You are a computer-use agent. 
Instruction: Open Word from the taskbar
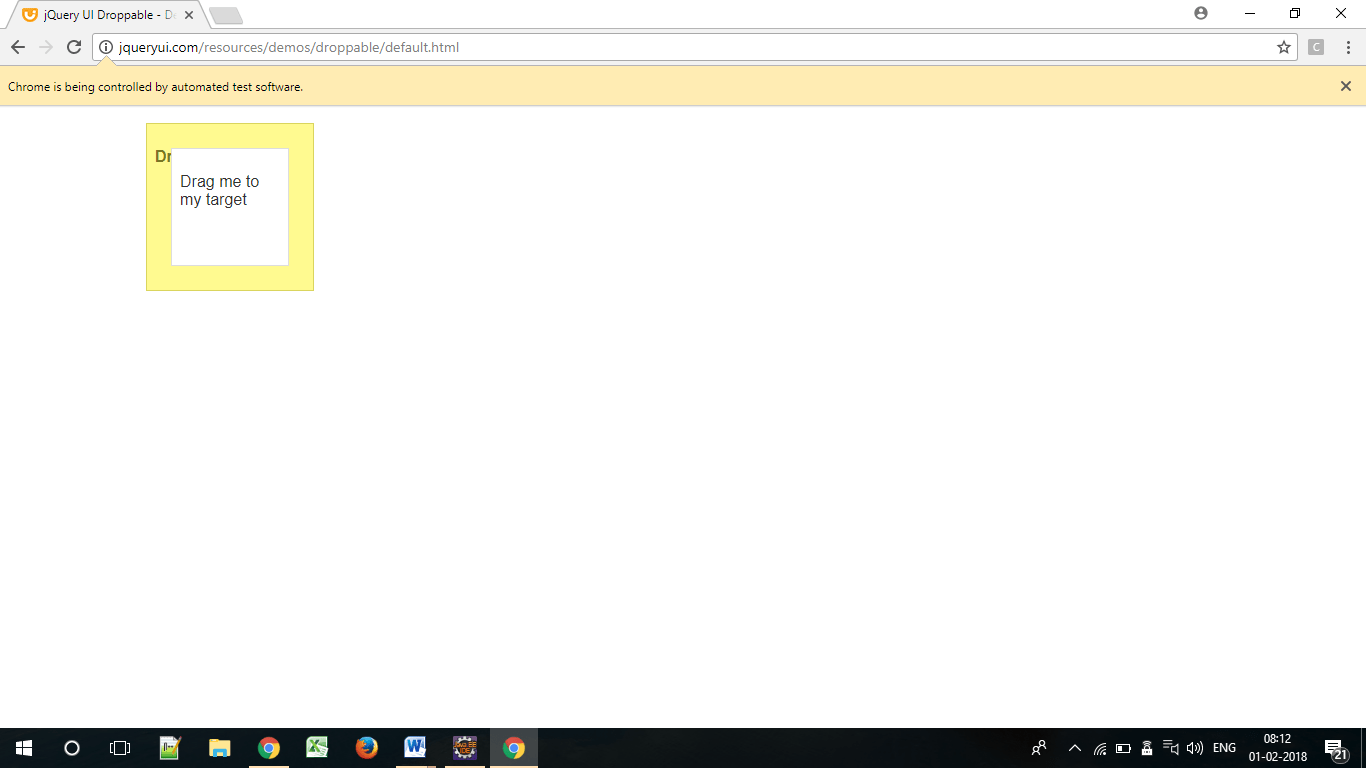415,747
